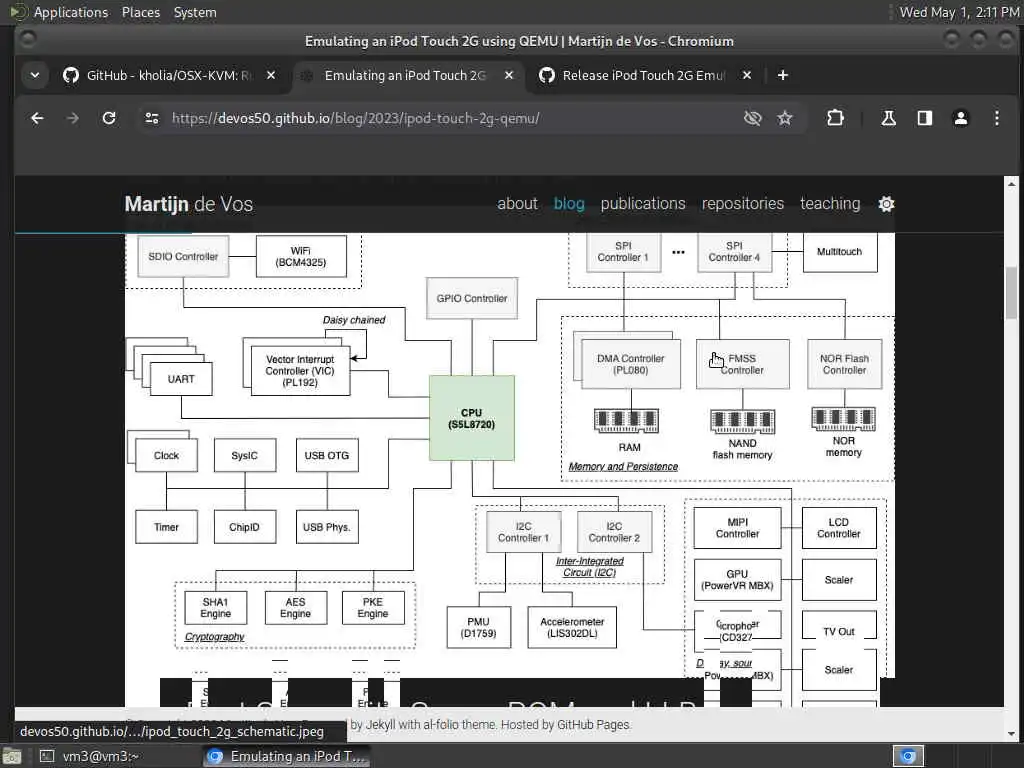Click the page vertical scrollbar thumb

point(1011,293)
